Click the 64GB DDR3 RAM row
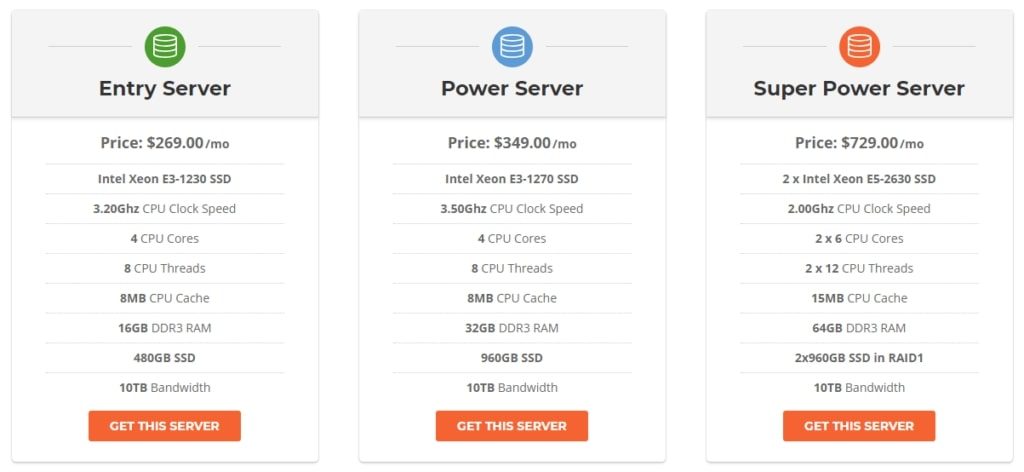 [x=859, y=328]
